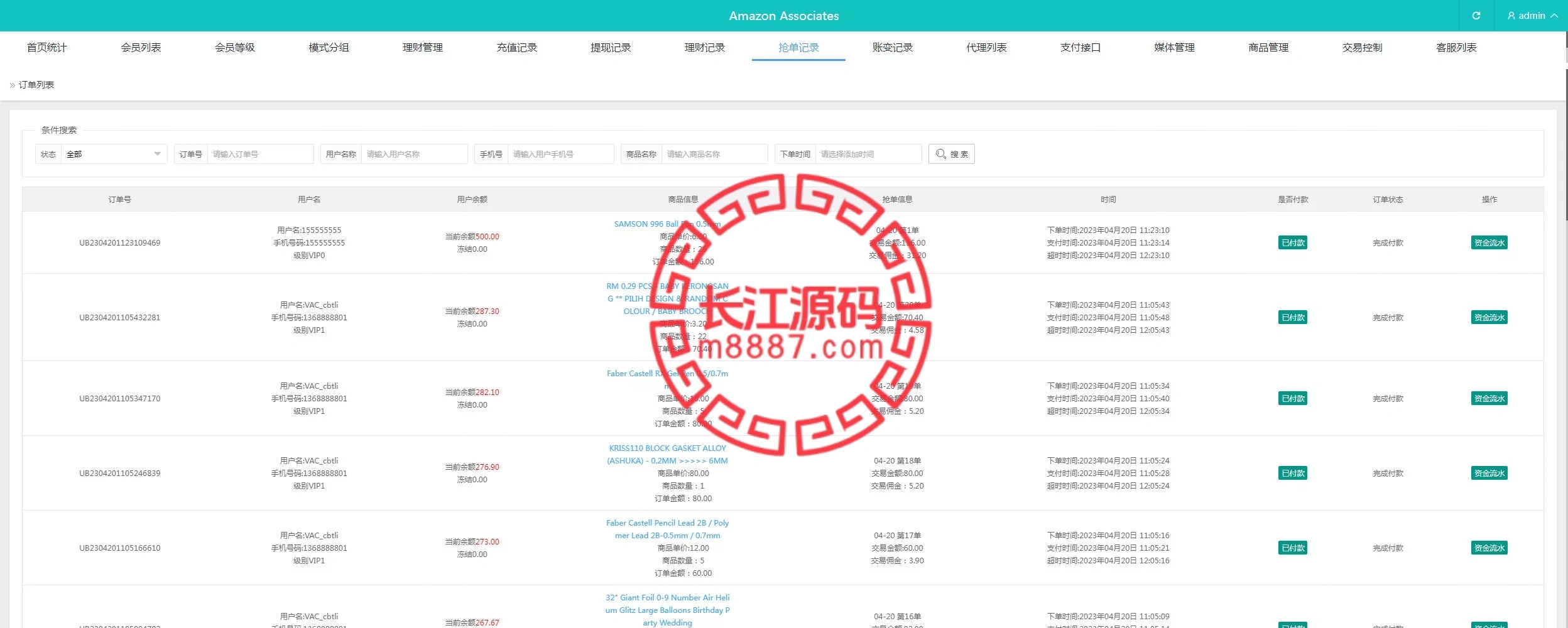Go to 代理列表 tab
Viewport: 1568px width, 628px height.
coord(986,48)
